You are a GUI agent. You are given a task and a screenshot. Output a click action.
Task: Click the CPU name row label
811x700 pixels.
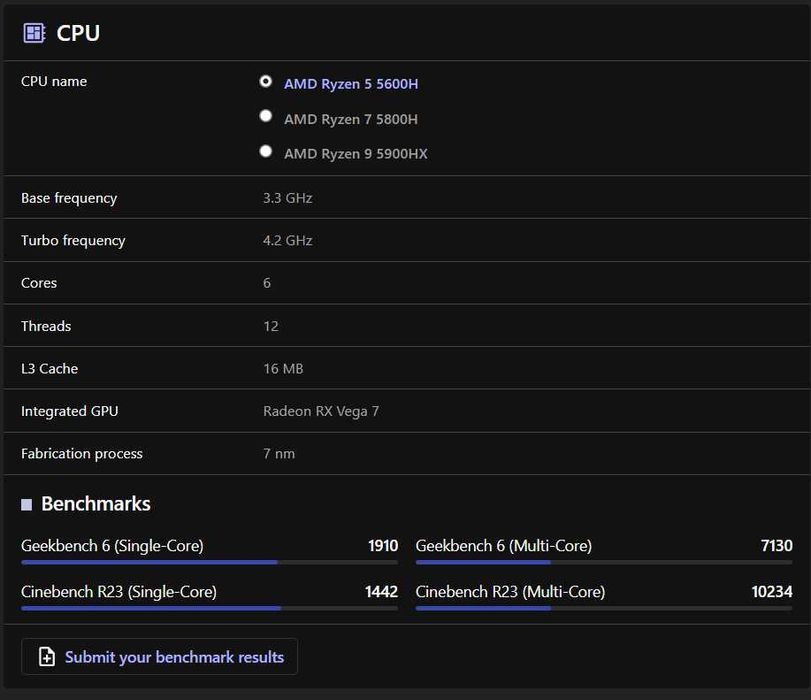point(54,81)
